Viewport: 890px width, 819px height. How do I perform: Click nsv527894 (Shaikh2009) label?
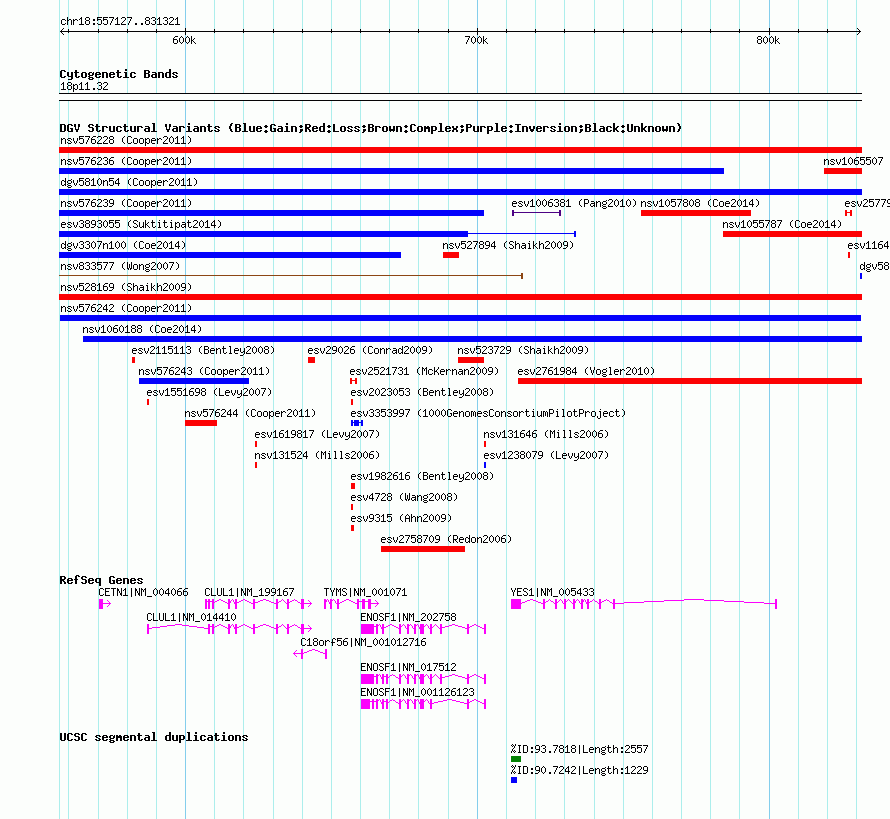coord(508,245)
